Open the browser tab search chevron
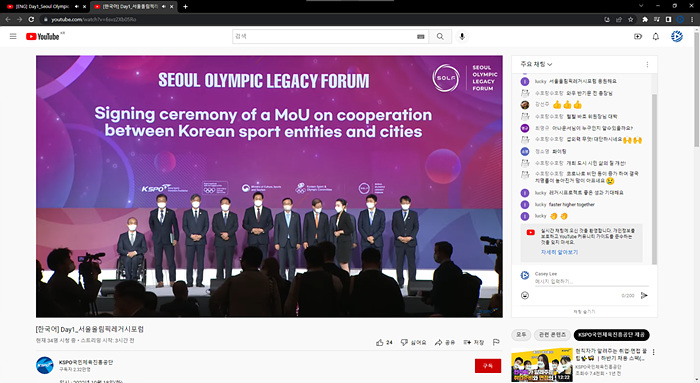The width and height of the screenshot is (700, 383). [x=641, y=6]
